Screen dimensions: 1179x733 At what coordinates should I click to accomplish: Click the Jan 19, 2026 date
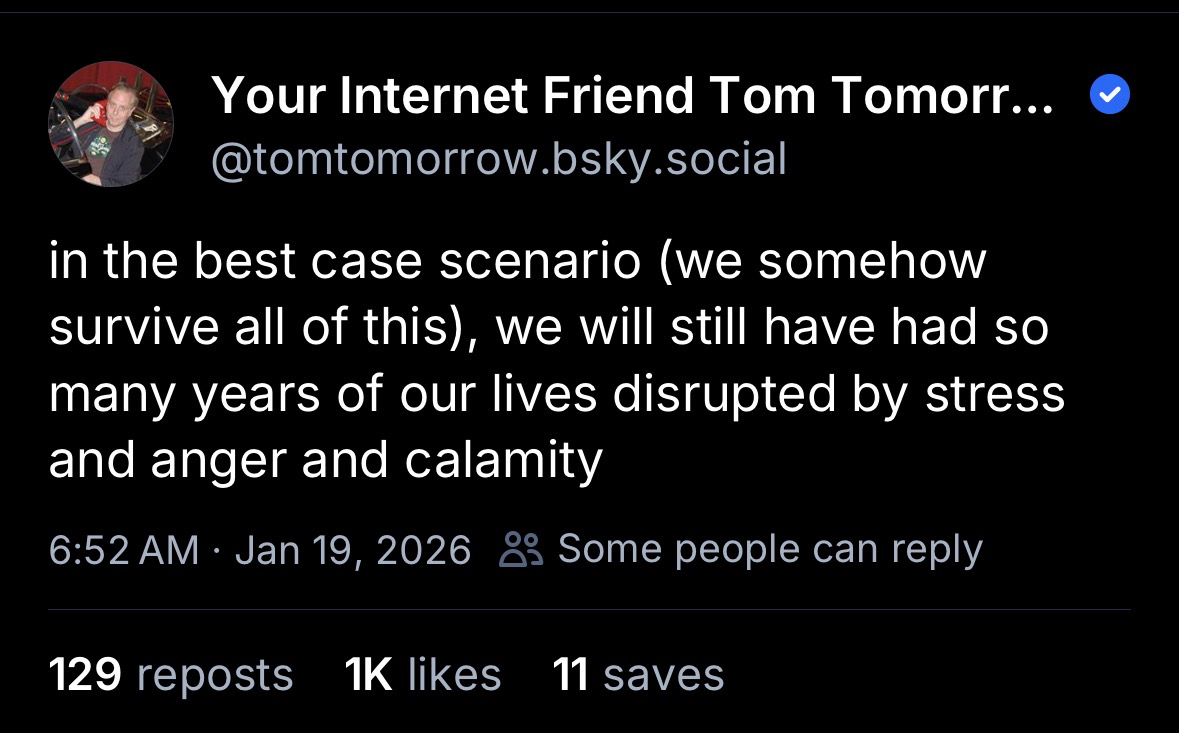pyautogui.click(x=352, y=550)
